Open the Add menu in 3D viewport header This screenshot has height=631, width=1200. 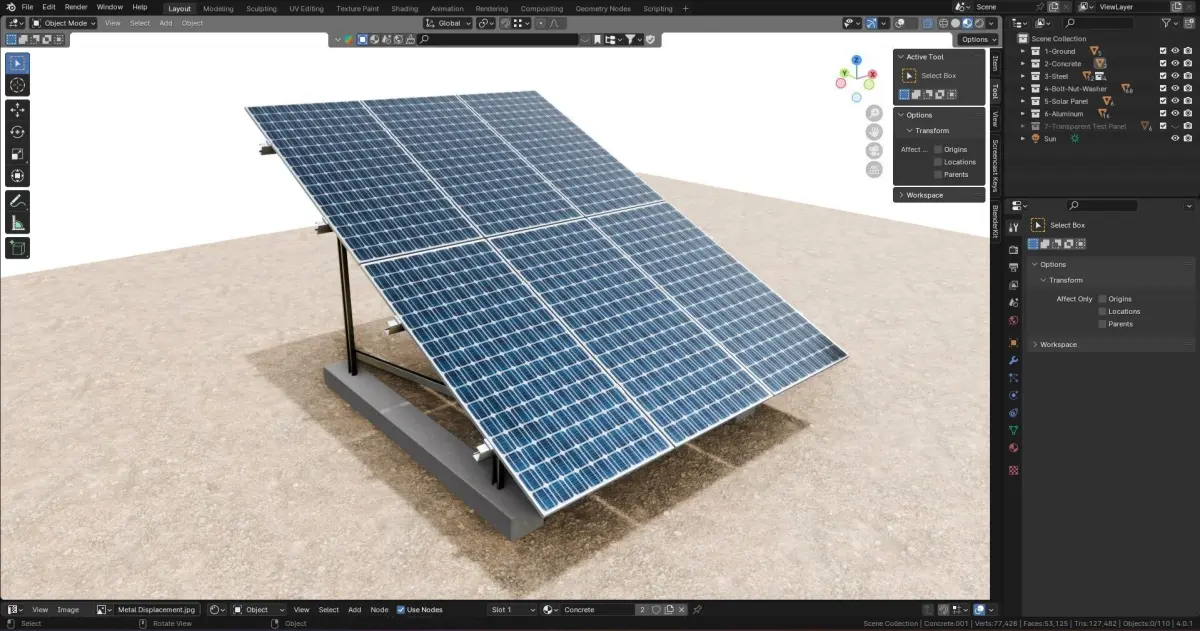coord(165,23)
